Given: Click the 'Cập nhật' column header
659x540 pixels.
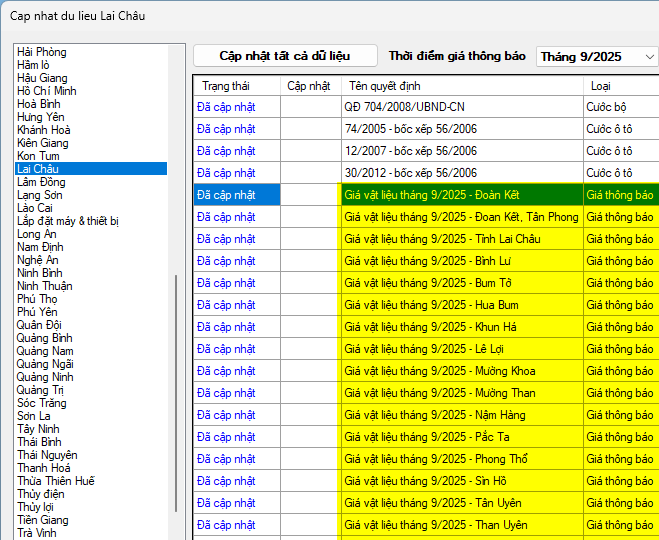Looking at the screenshot, I should tap(309, 86).
